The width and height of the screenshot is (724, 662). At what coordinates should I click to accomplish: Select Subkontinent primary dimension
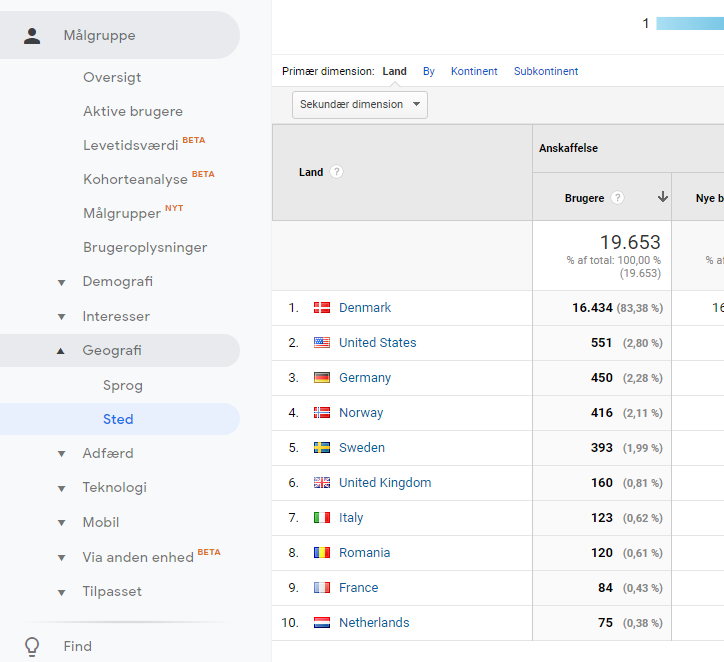546,71
